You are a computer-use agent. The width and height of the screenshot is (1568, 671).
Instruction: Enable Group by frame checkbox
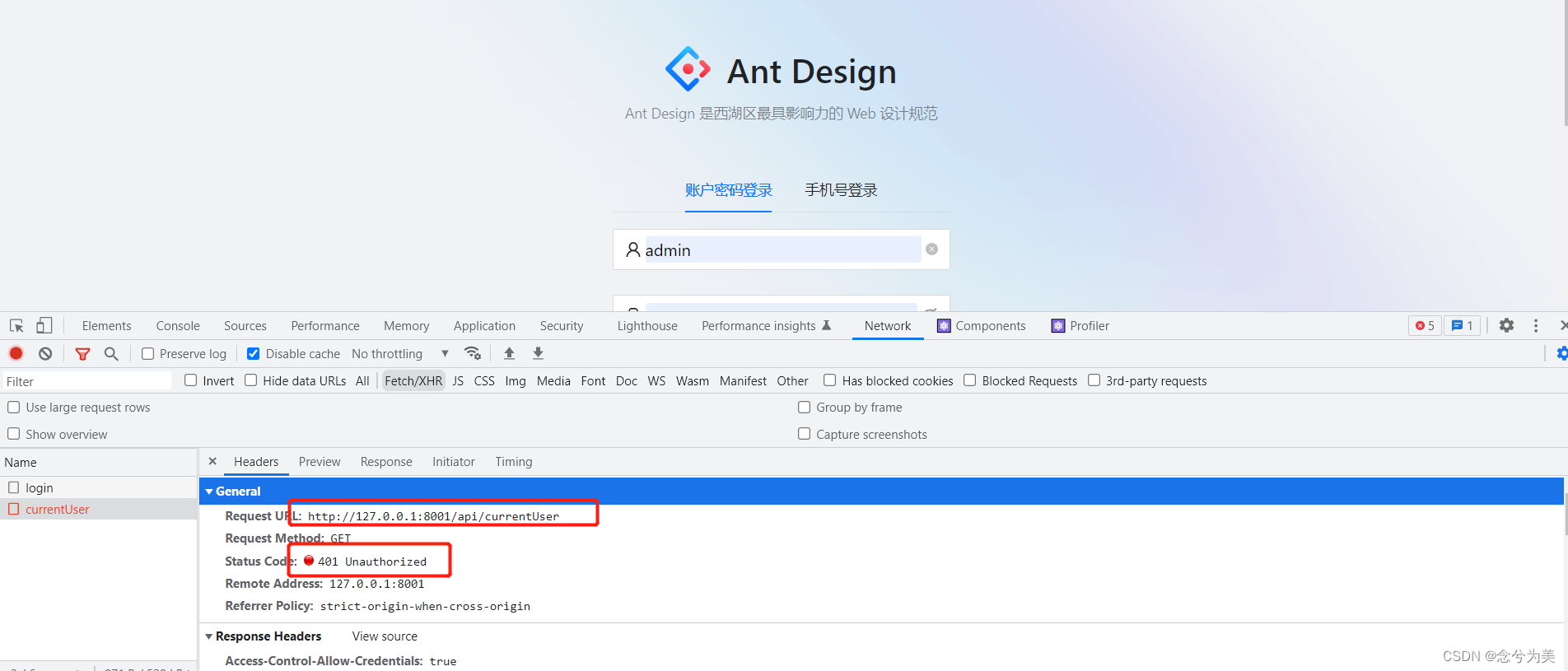[805, 408]
